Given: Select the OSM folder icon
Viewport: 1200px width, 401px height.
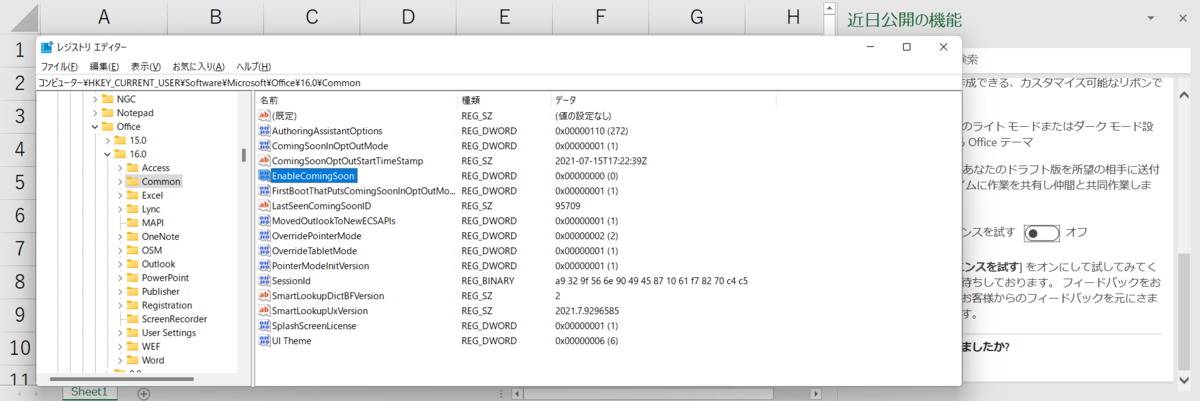Looking at the screenshot, I should [x=133, y=250].
